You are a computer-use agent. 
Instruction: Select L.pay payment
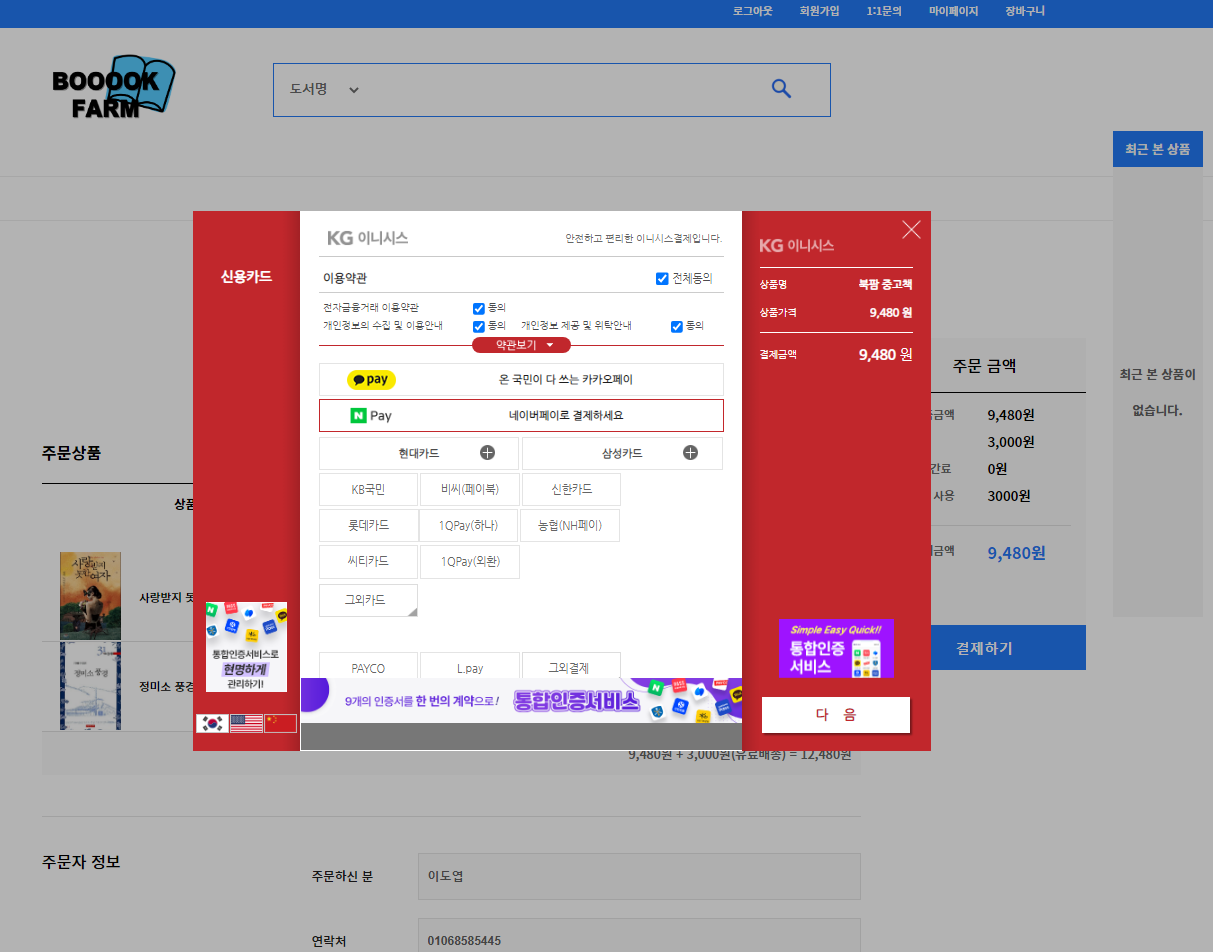coord(469,668)
